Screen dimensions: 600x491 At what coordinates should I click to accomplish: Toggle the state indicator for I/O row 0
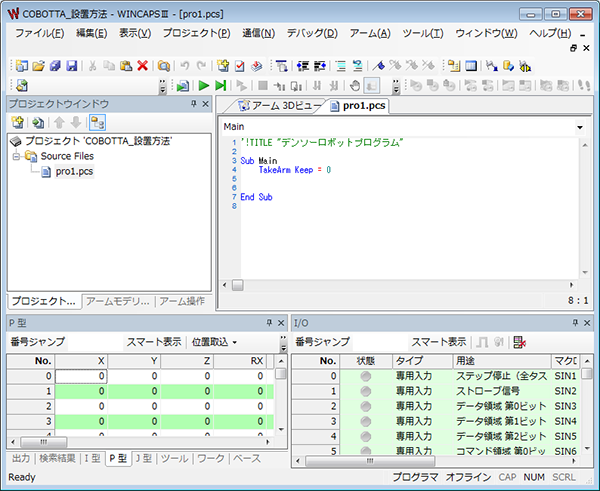366,376
